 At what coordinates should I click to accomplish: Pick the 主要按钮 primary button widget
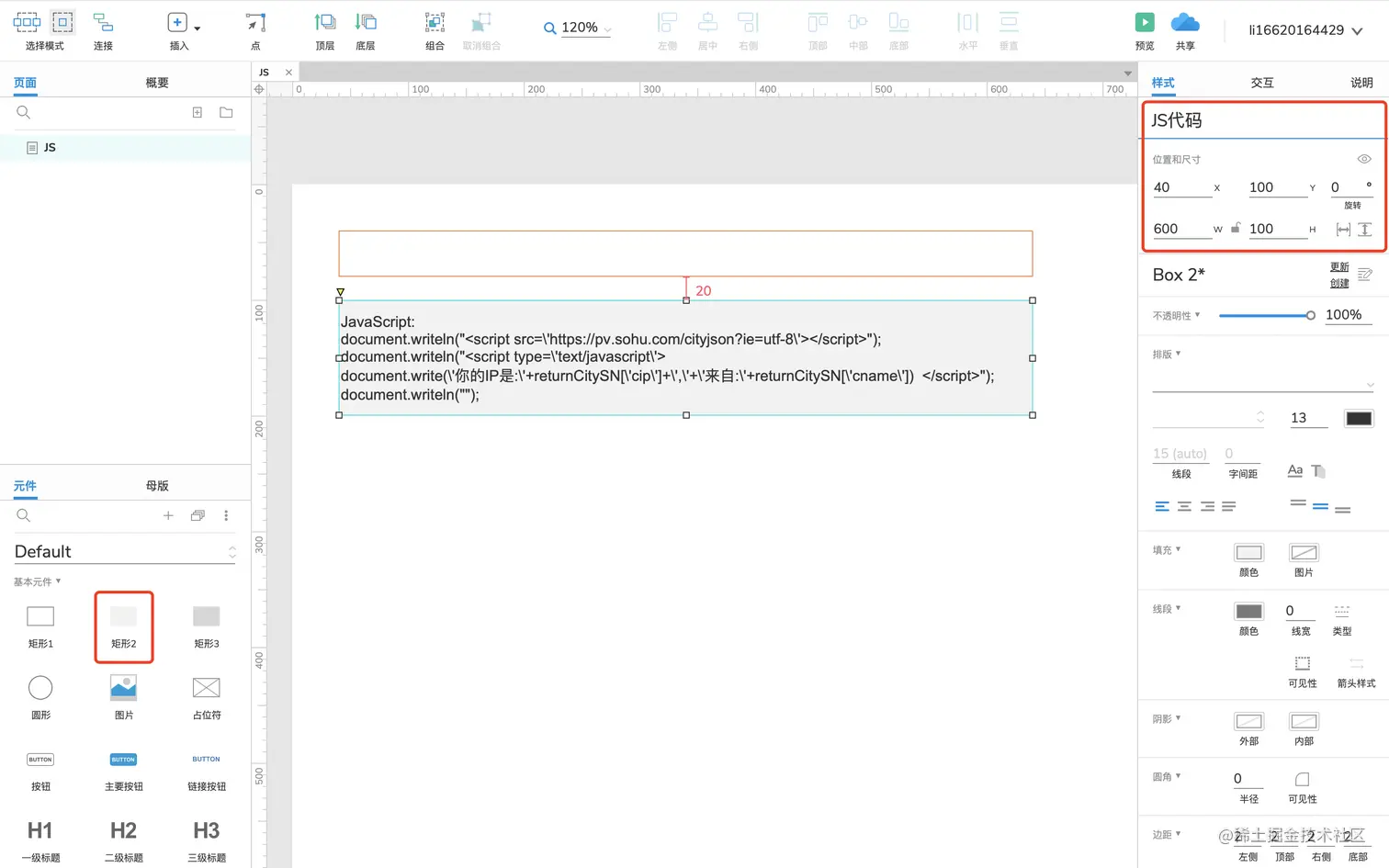click(124, 770)
